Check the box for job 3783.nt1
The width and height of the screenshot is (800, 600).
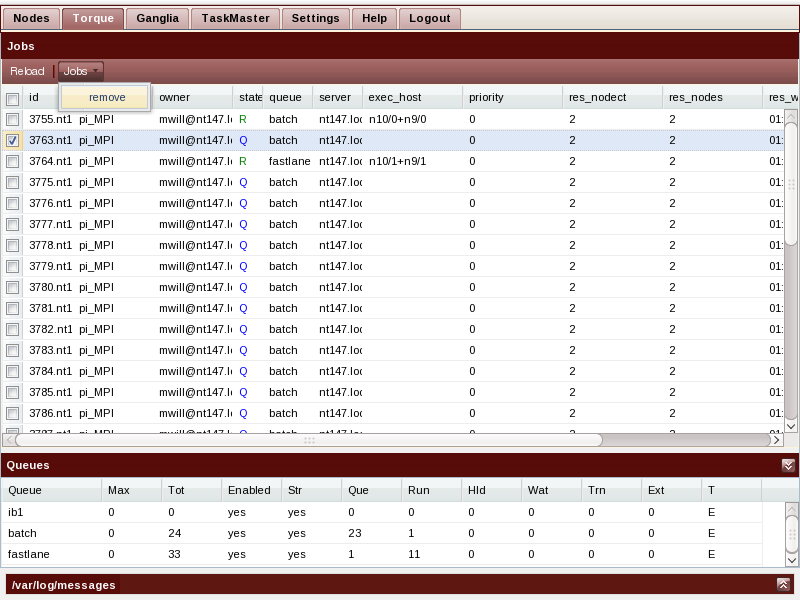coord(13,351)
